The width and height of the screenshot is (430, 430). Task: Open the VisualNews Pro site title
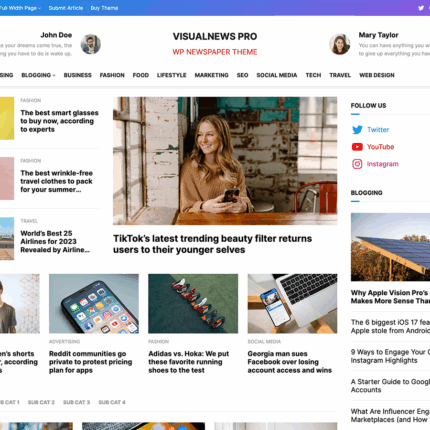click(x=215, y=36)
